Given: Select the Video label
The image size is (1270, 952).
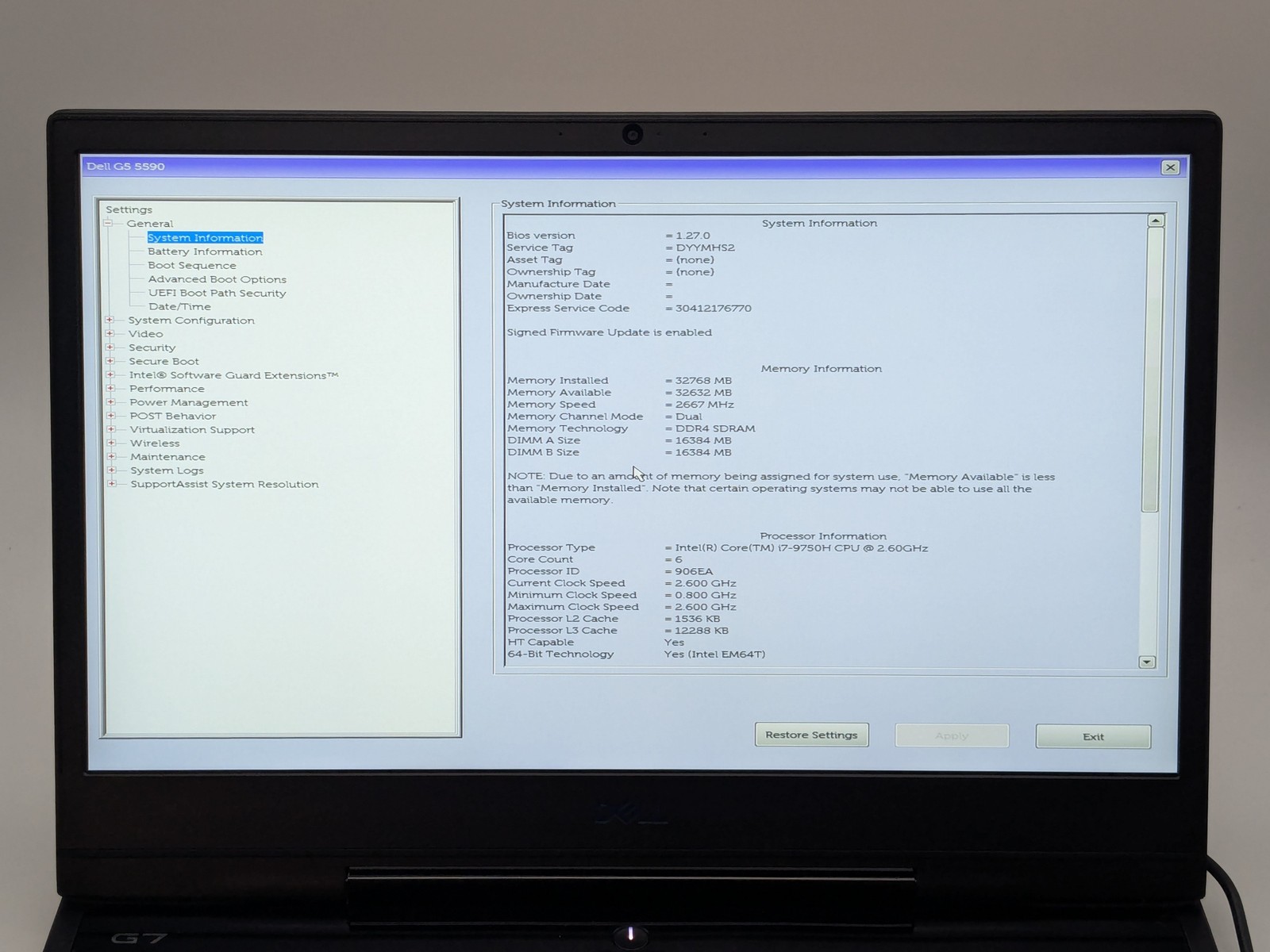Looking at the screenshot, I should (x=145, y=334).
